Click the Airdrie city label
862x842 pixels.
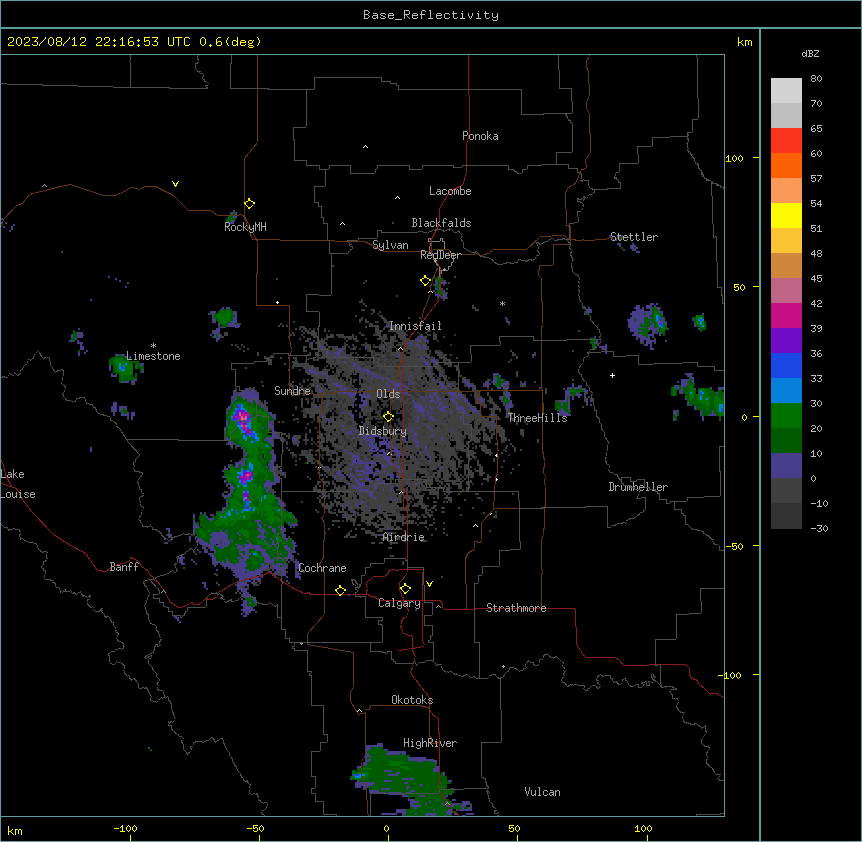point(404,538)
